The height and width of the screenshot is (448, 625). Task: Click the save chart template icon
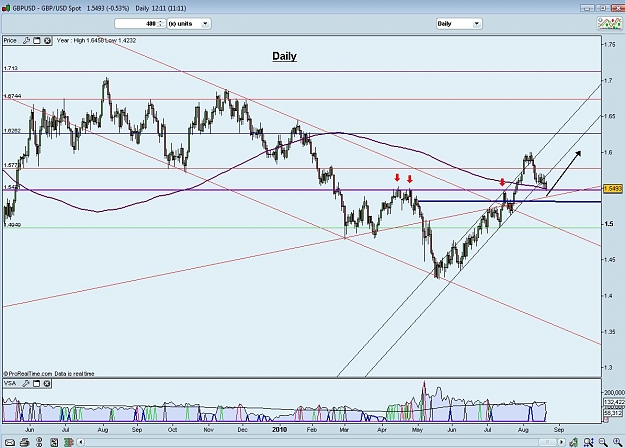[x=54, y=442]
